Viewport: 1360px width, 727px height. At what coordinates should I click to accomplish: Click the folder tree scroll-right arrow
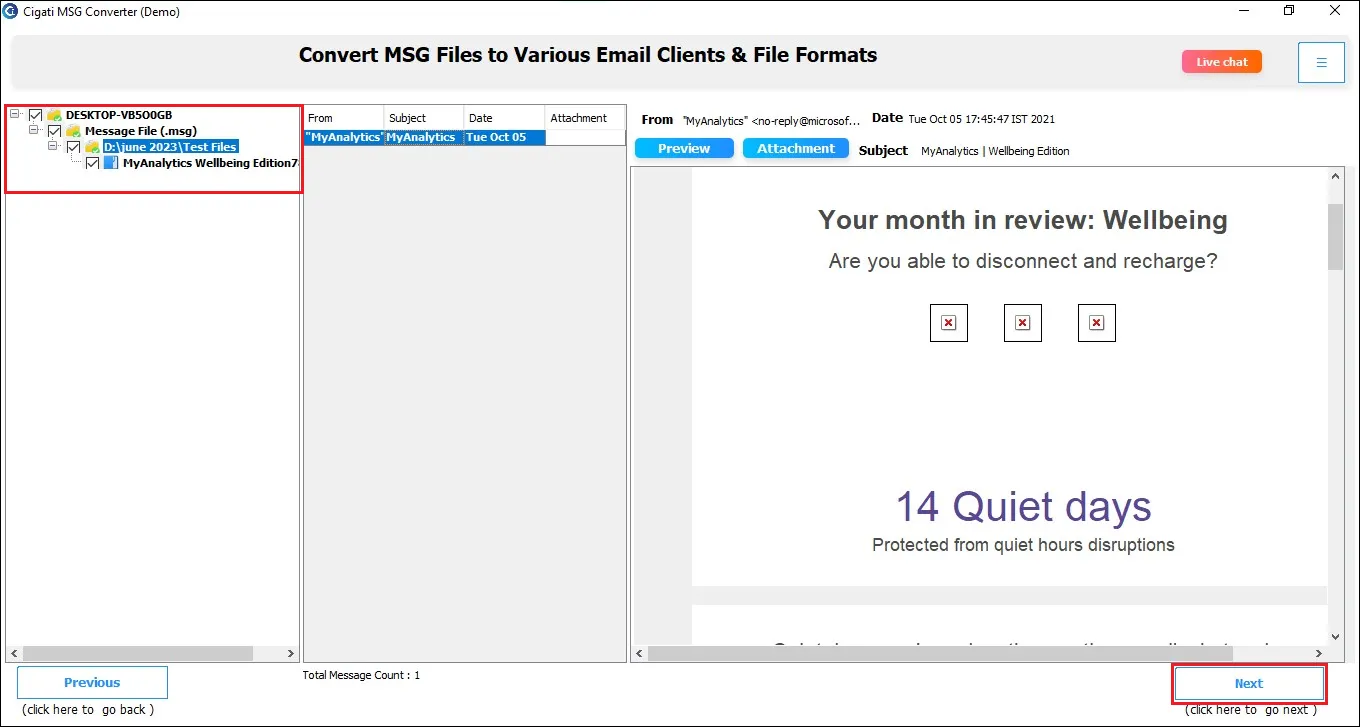[x=291, y=653]
